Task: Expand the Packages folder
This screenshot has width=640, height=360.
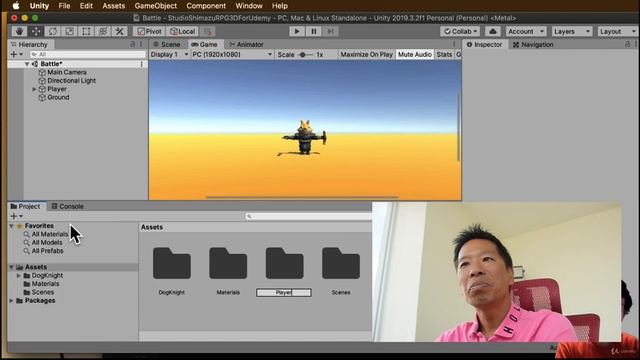Action: (11, 301)
